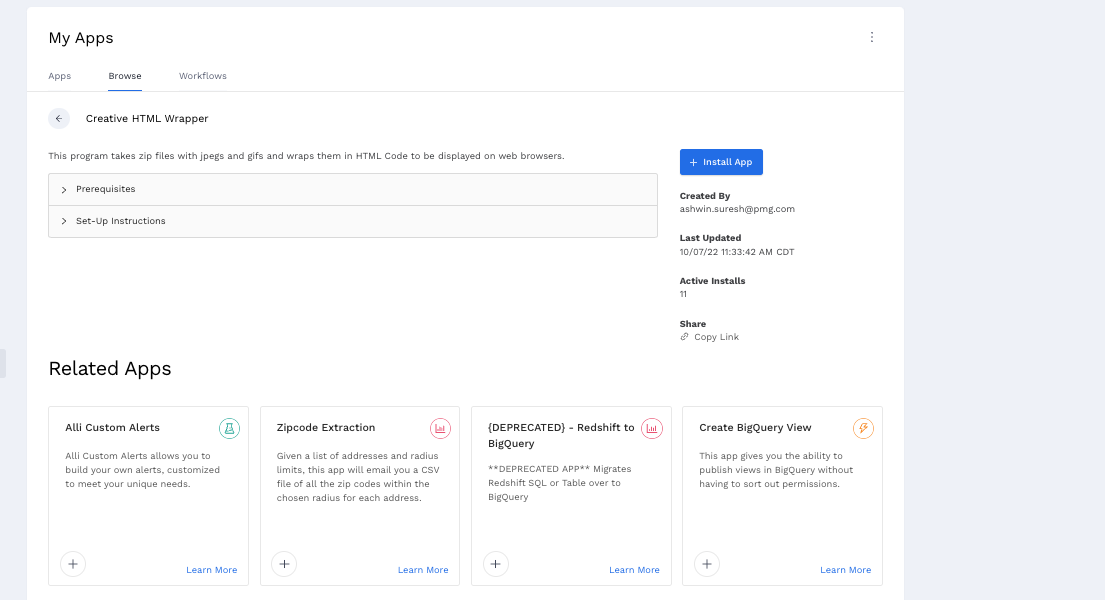Click the plus icon on Create BigQuery View card
The height and width of the screenshot is (600, 1105).
(x=707, y=564)
